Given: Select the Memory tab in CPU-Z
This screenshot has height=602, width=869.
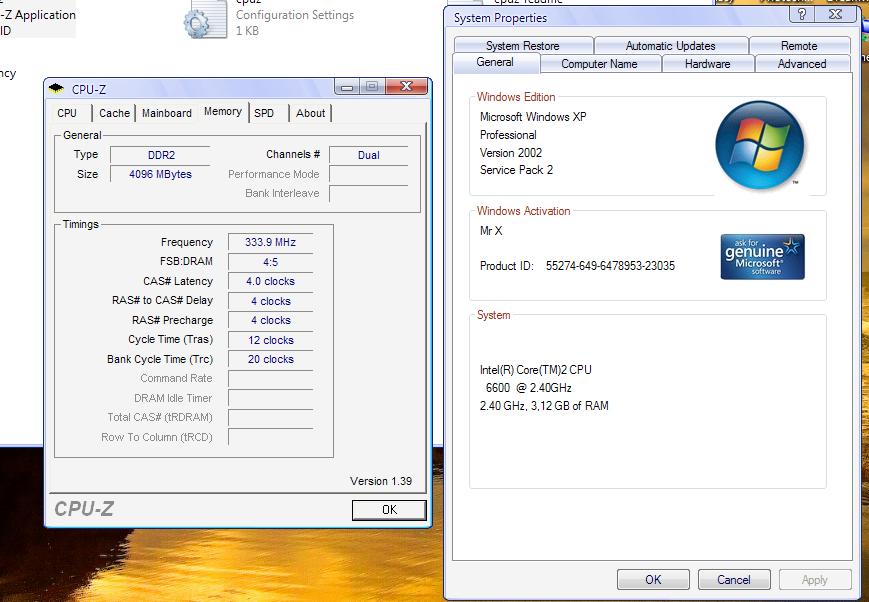Looking at the screenshot, I should pos(223,111).
